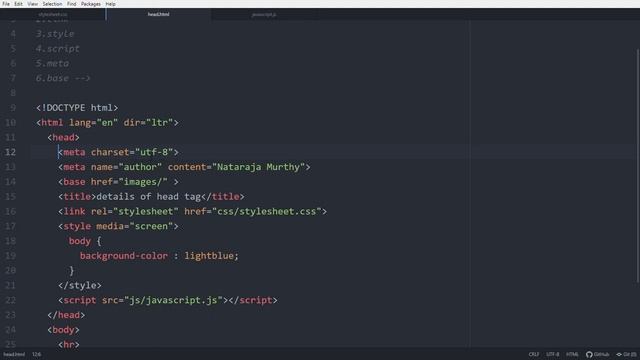Open the Selection menu
The image size is (640, 360).
click(x=52, y=4)
